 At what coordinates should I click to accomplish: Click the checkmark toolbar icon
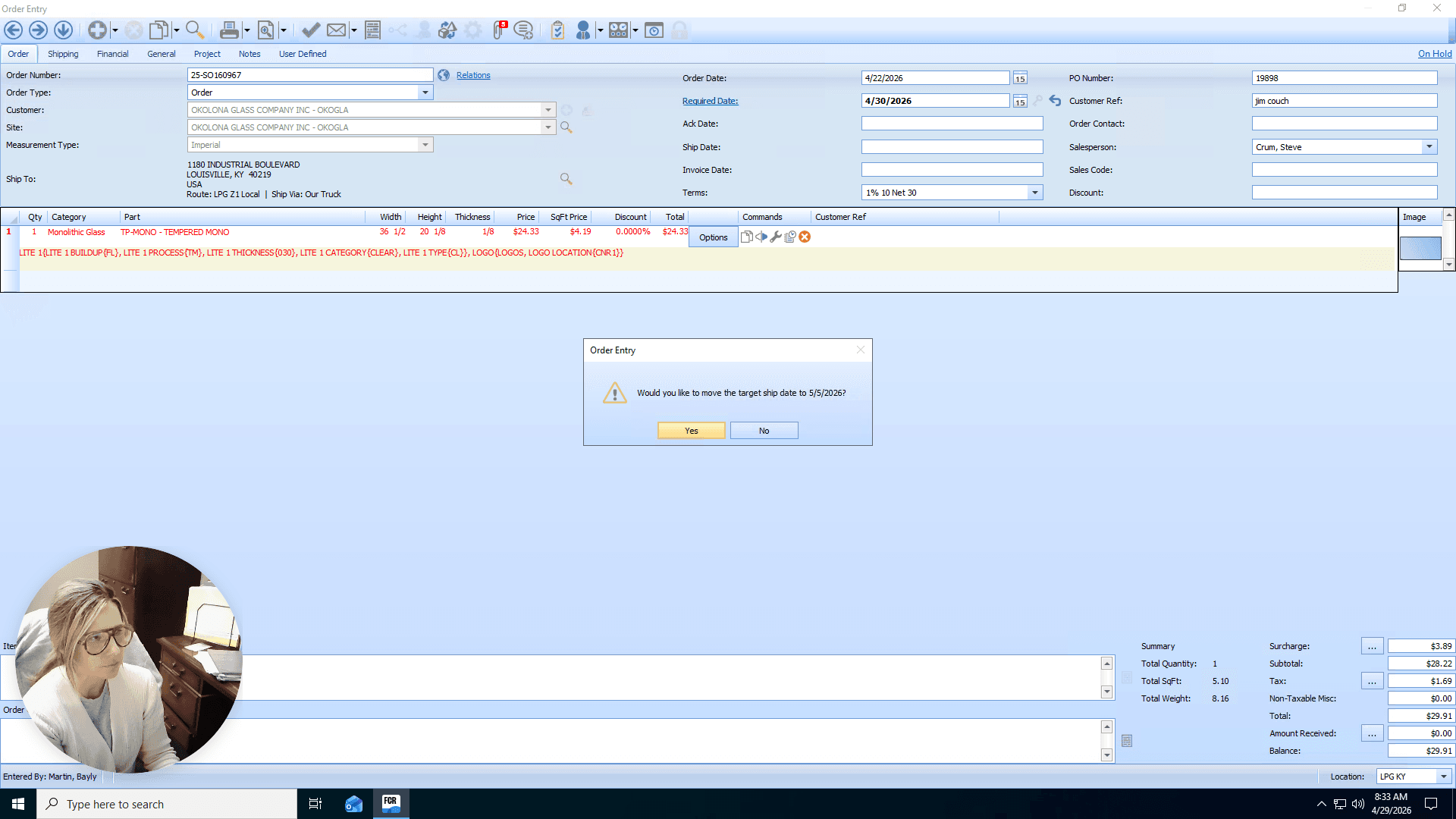tap(310, 30)
